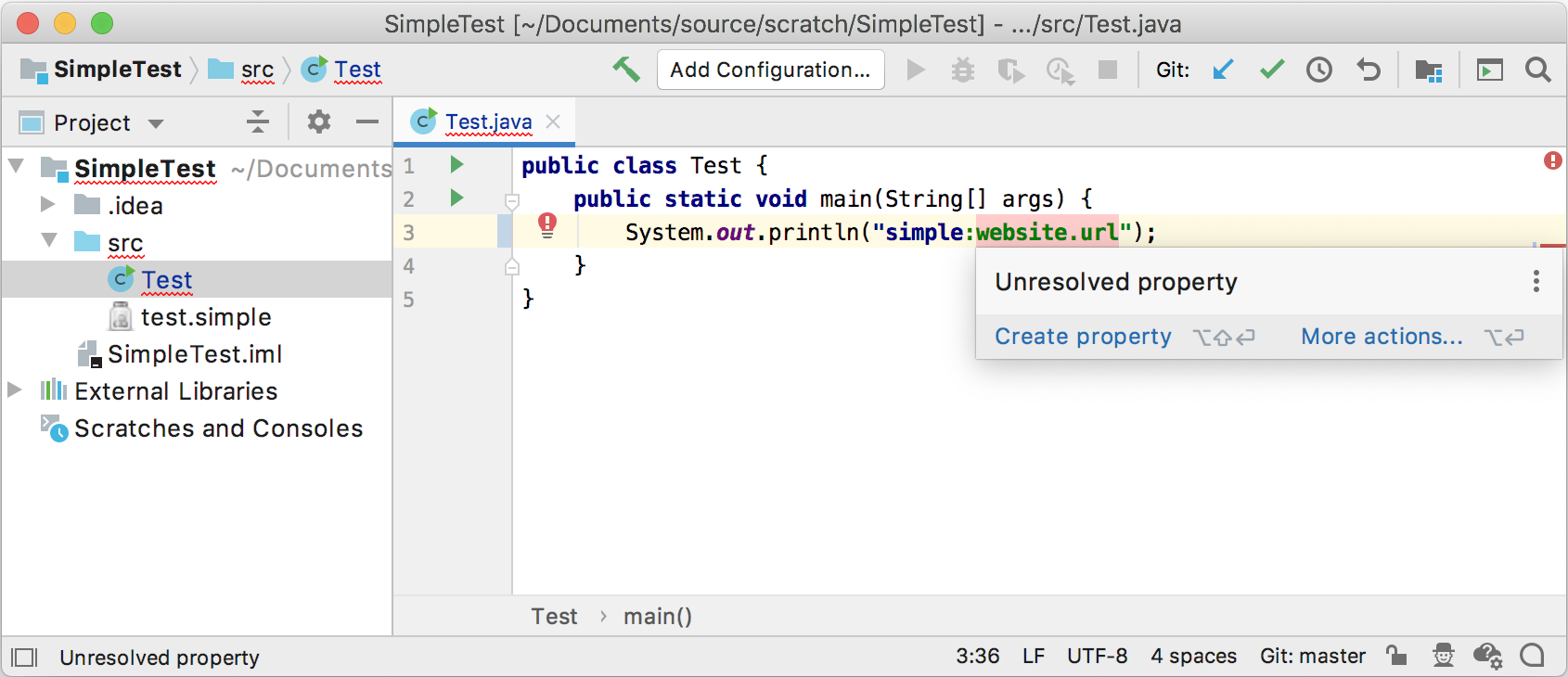This screenshot has width=1568, height=677.
Task: Open the Project view dropdown
Action: tap(156, 123)
